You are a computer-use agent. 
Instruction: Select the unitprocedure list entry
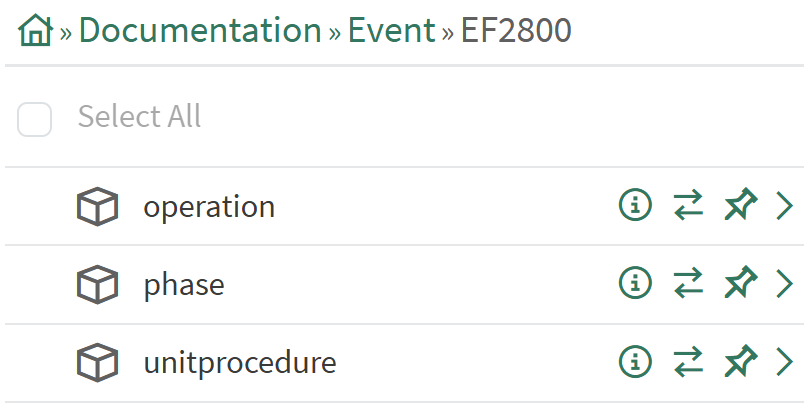pos(239,362)
